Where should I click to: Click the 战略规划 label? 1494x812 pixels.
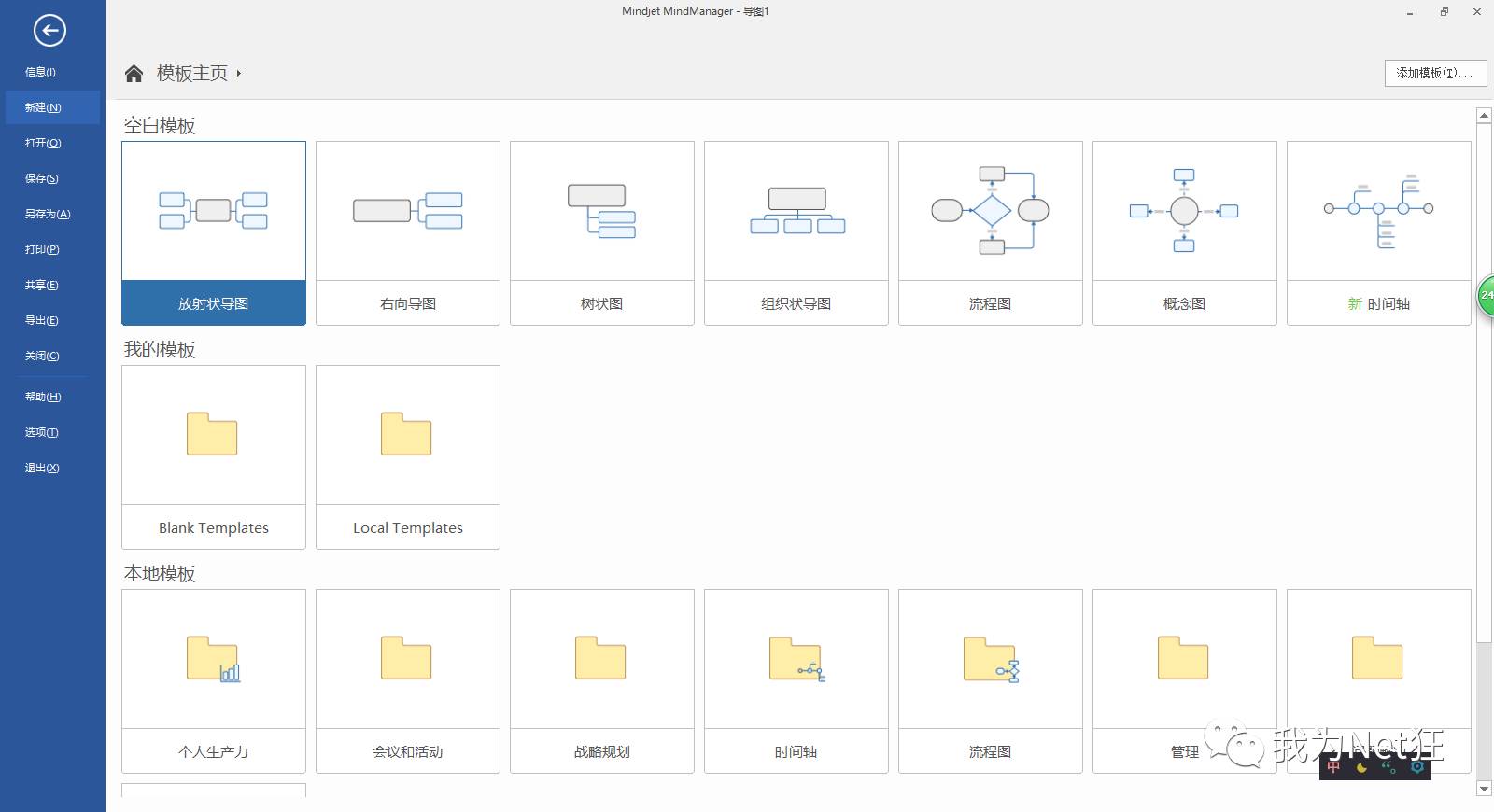tap(601, 751)
